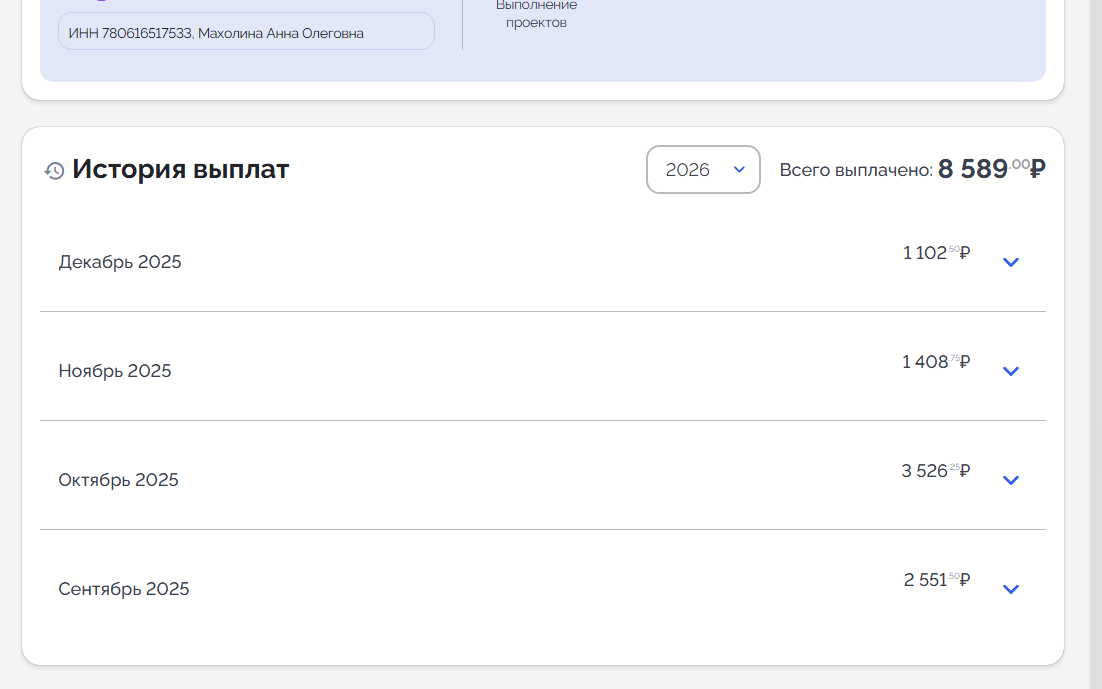Select the Сентябрь 2025 row label
The height and width of the screenshot is (689, 1102).
coord(124,589)
